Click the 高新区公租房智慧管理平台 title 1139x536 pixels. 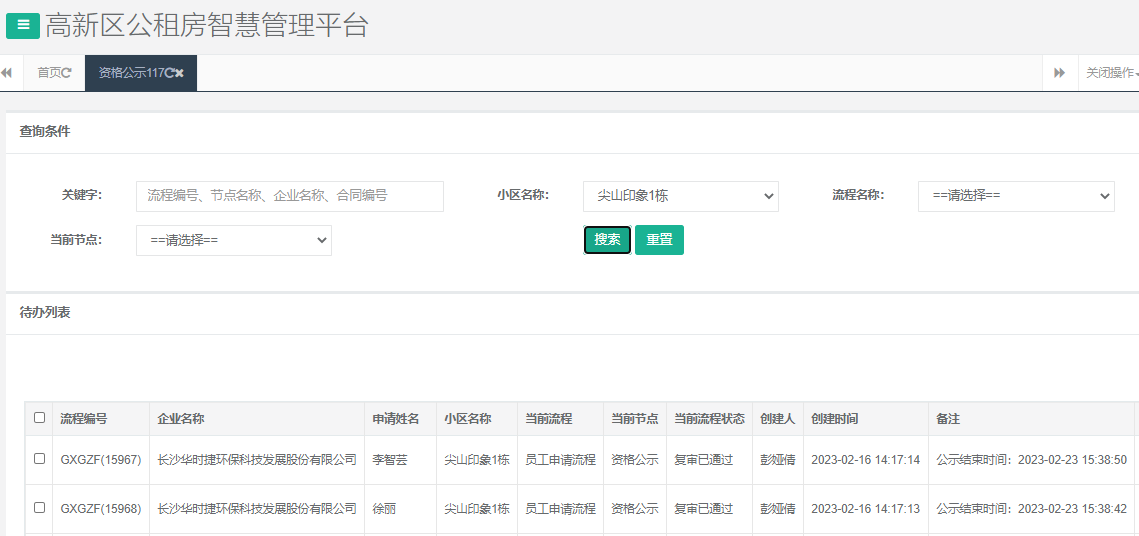pos(207,25)
